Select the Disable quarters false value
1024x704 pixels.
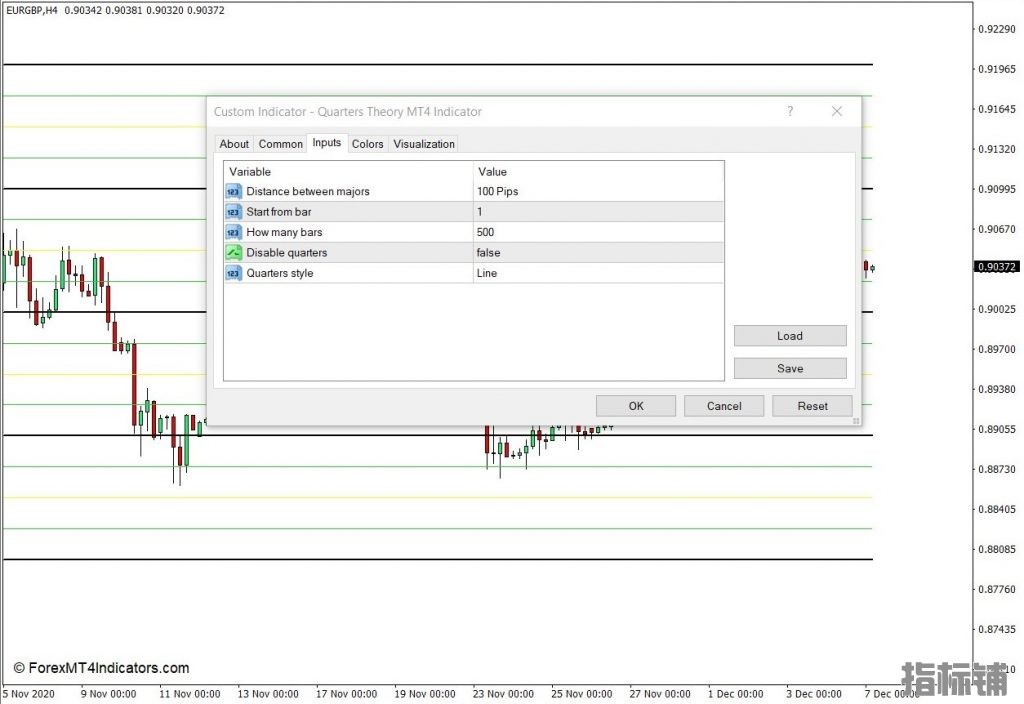click(598, 253)
